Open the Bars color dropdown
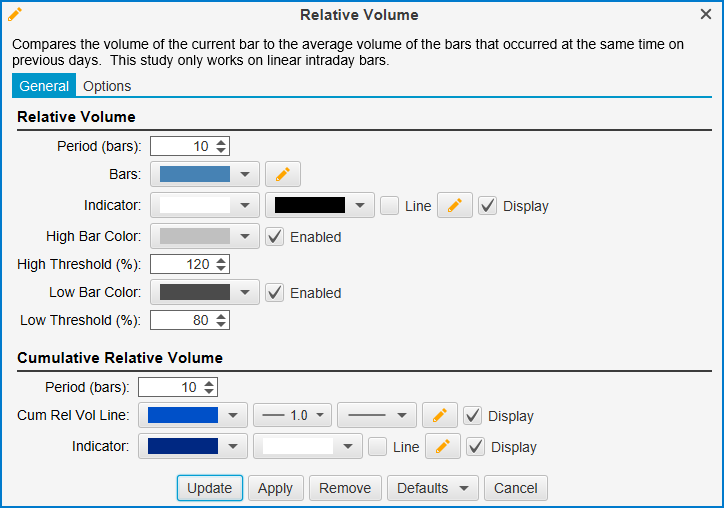This screenshot has width=724, height=508. click(x=205, y=175)
